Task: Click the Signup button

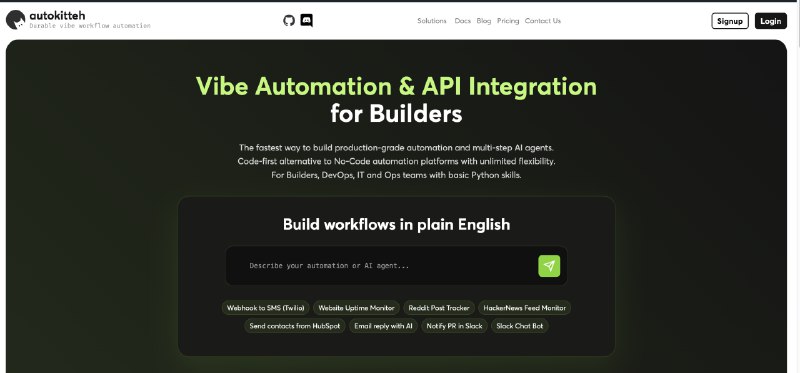Action: pyautogui.click(x=730, y=21)
